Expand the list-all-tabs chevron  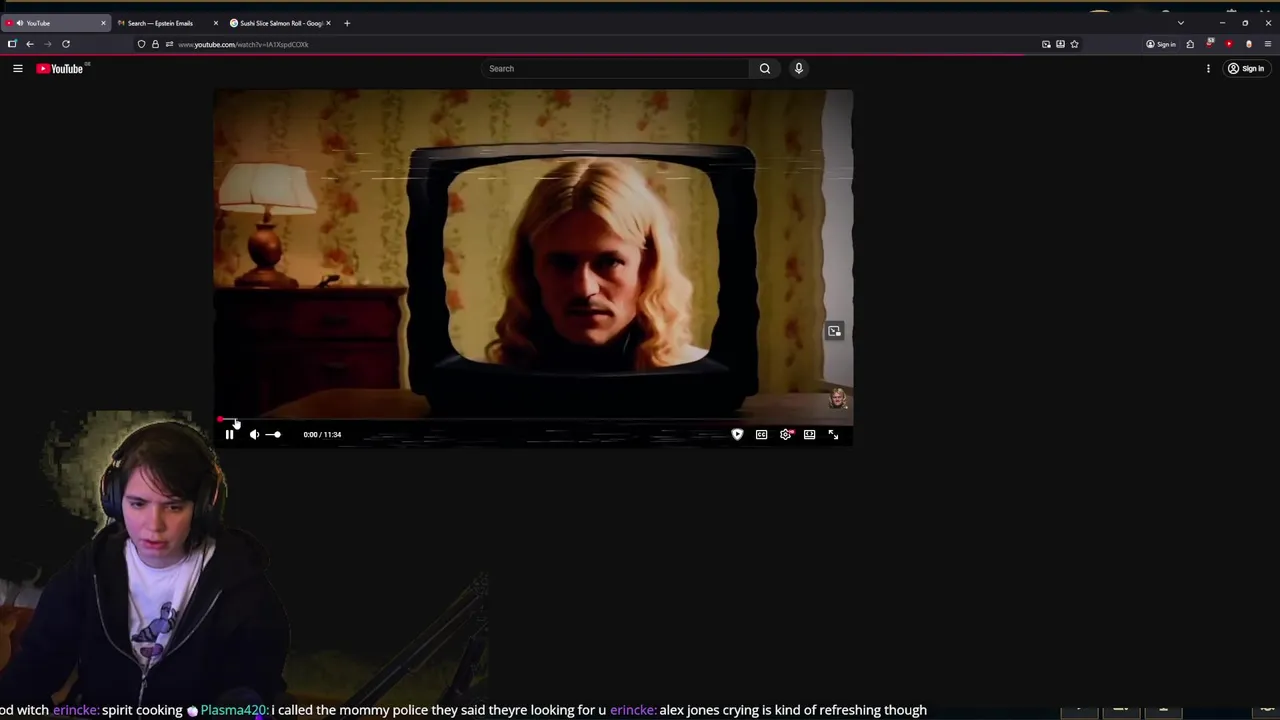click(1181, 23)
